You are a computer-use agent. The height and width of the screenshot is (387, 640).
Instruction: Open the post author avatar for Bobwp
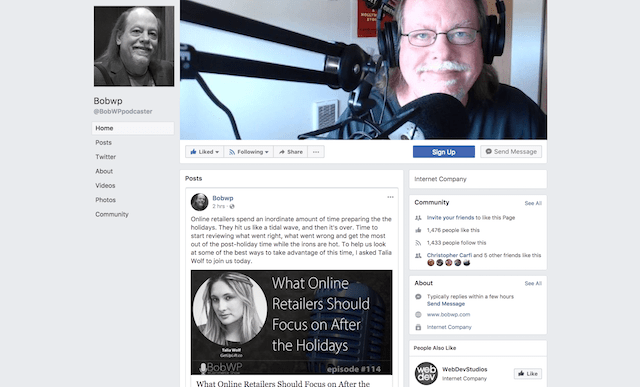click(200, 202)
